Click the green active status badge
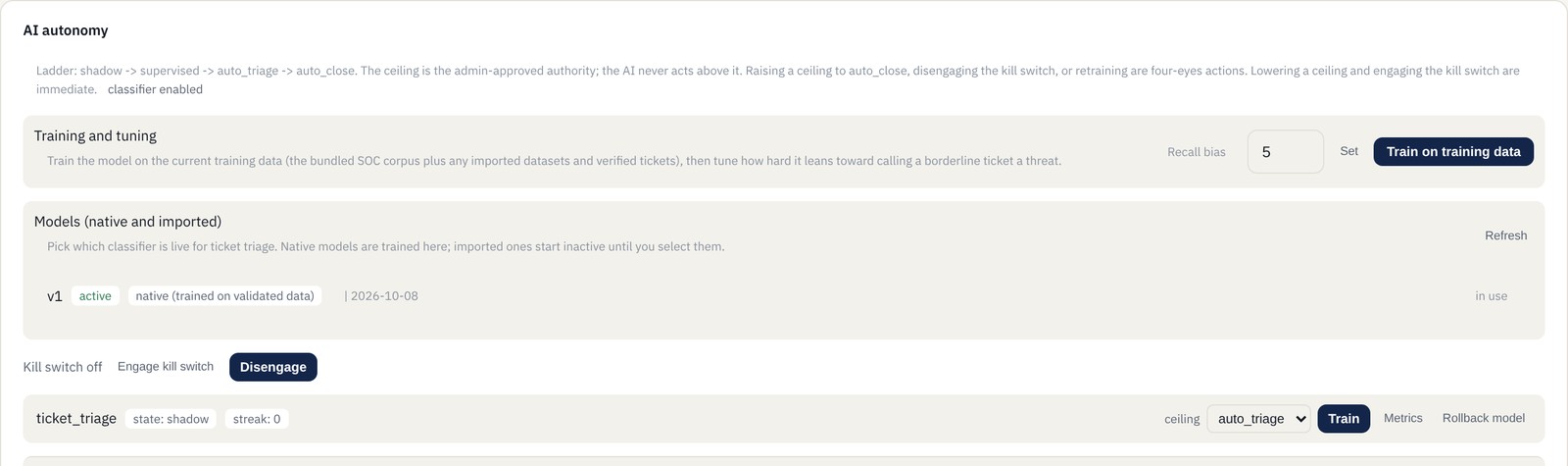Image resolution: width=1568 pixels, height=466 pixels. point(95,296)
